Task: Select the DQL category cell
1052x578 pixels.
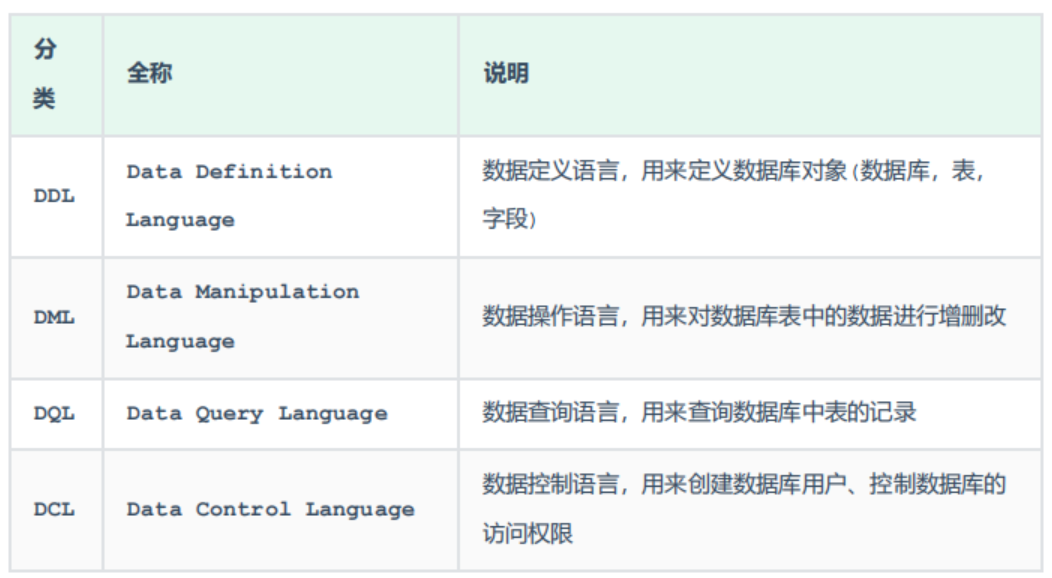Action: point(54,414)
